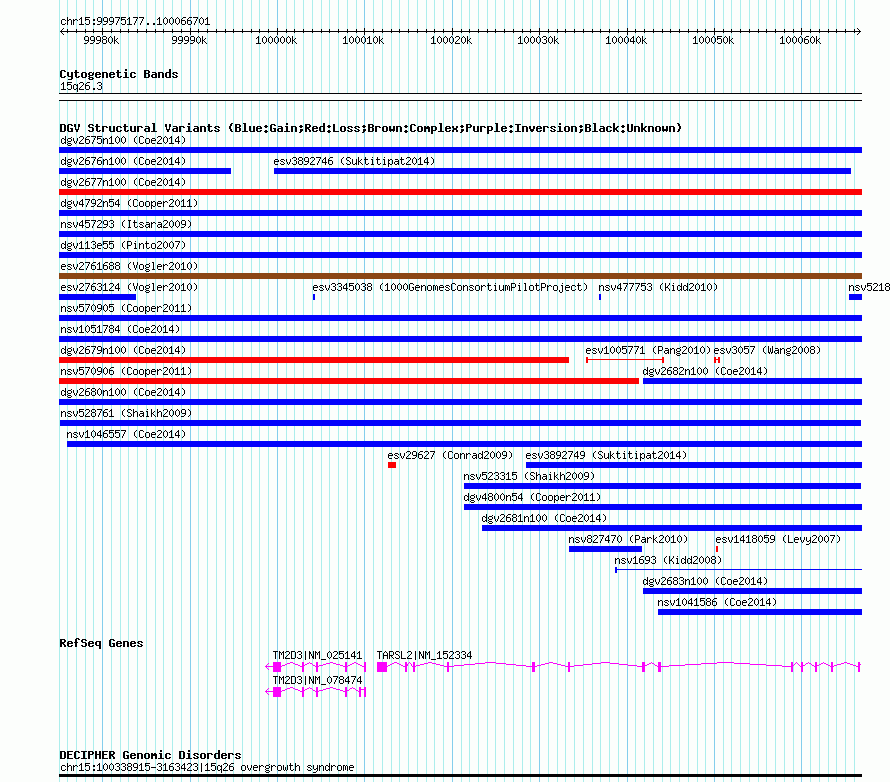
Task: Click nsv1693 (Kidd2008) label
Action: tap(668, 560)
